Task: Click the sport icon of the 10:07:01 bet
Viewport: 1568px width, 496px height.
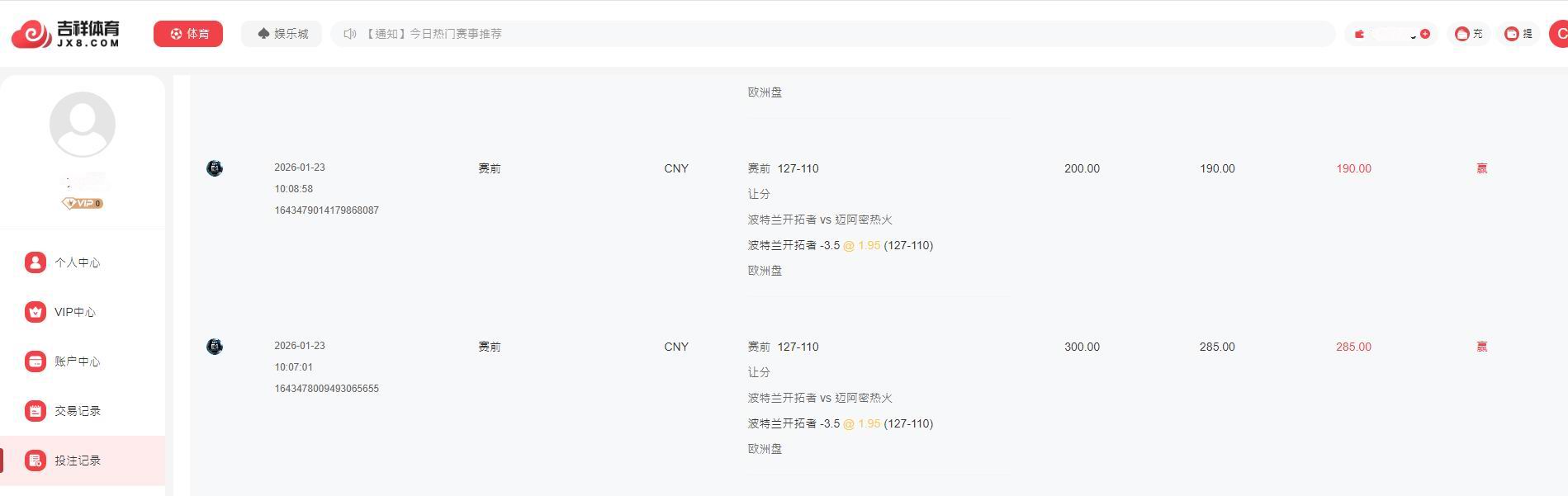Action: coord(215,347)
